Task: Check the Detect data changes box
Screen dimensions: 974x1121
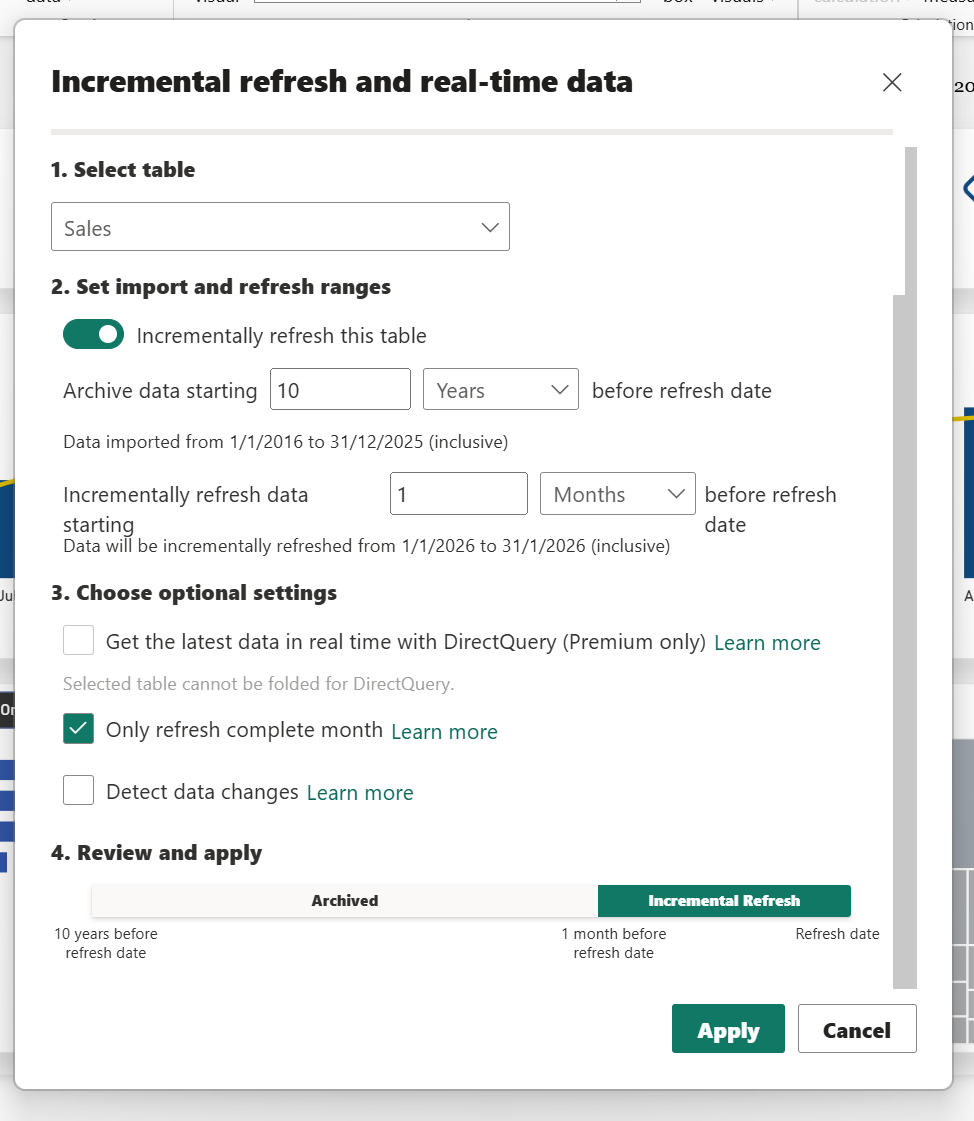Action: [x=79, y=791]
